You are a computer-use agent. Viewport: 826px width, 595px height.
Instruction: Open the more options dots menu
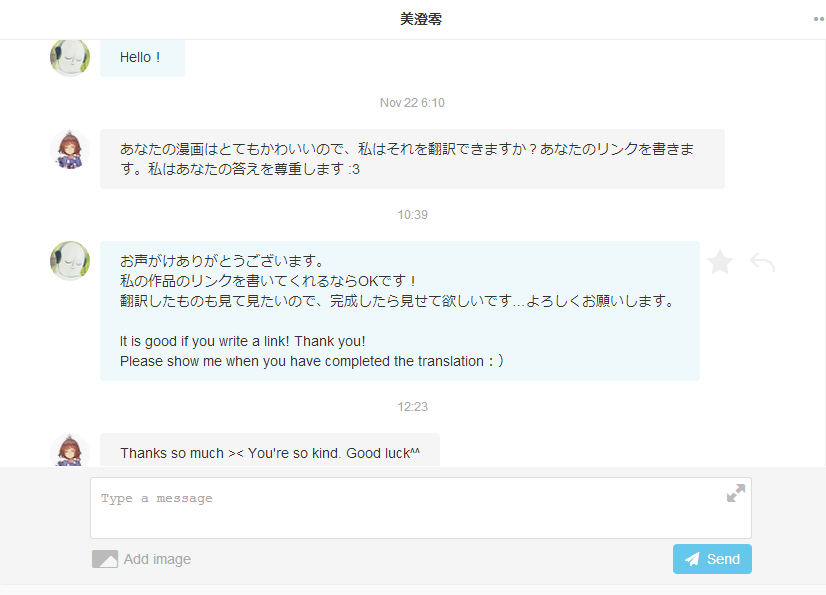click(x=819, y=19)
